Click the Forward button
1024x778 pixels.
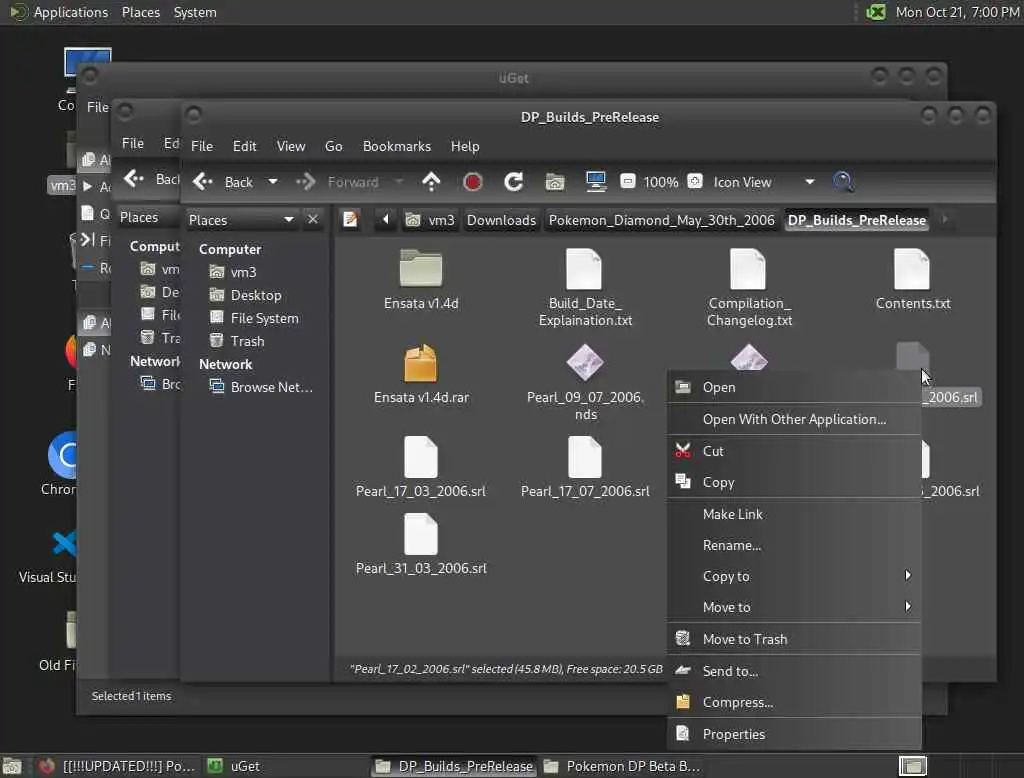click(338, 182)
